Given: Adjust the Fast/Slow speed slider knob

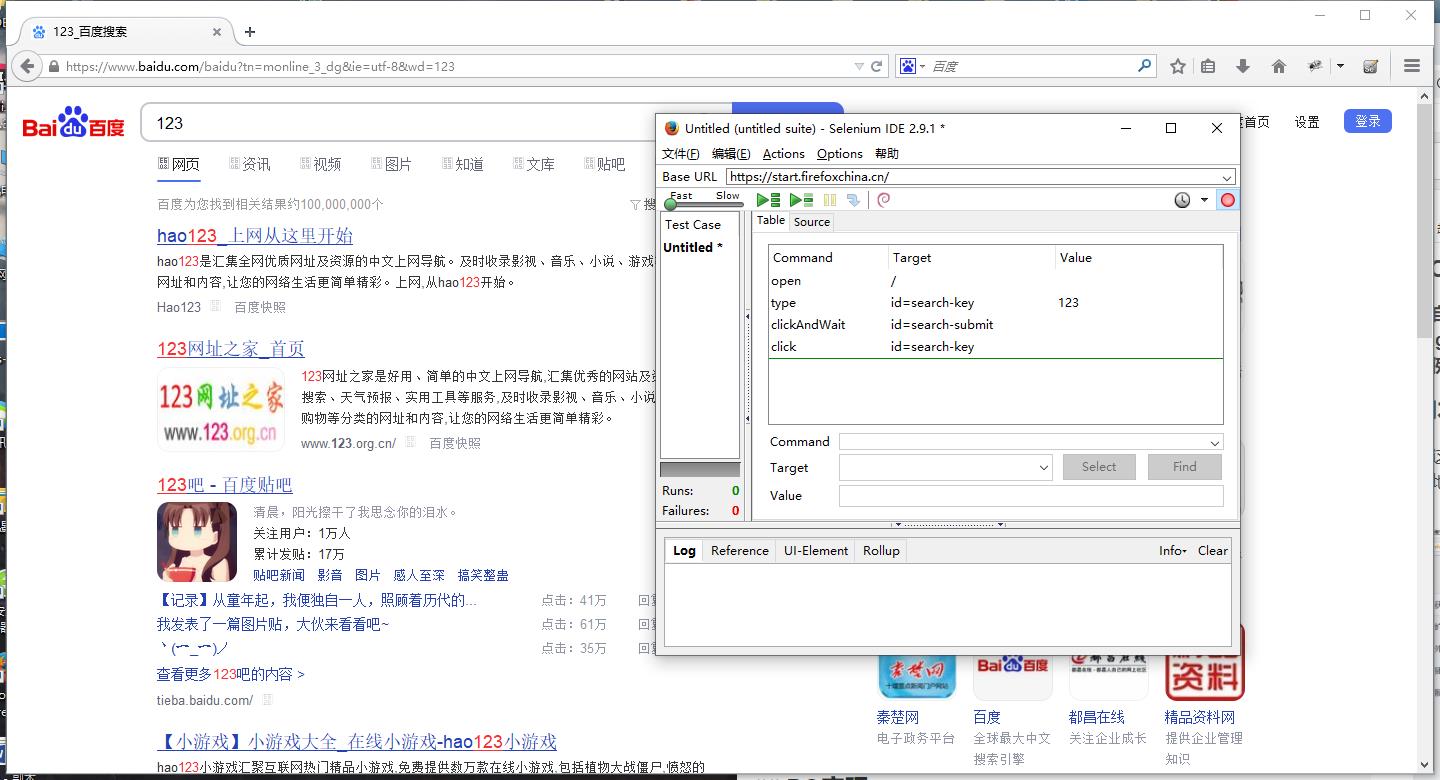Looking at the screenshot, I should (x=670, y=205).
